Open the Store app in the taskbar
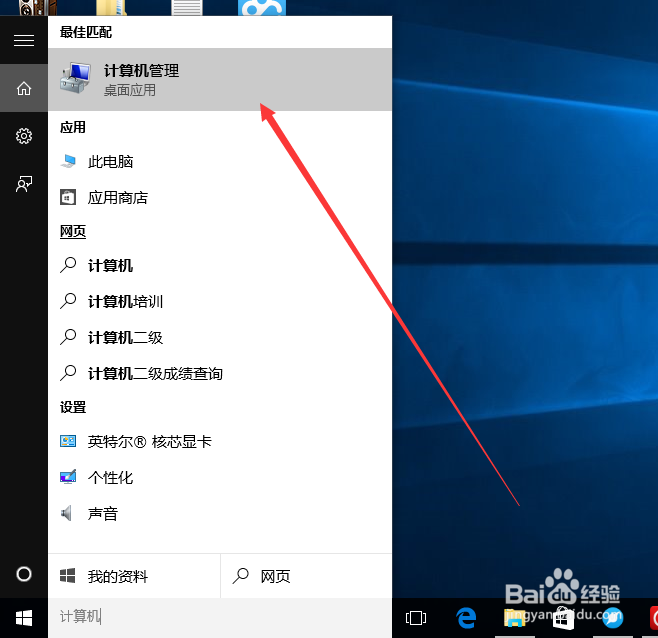This screenshot has height=638, width=658. point(563,619)
